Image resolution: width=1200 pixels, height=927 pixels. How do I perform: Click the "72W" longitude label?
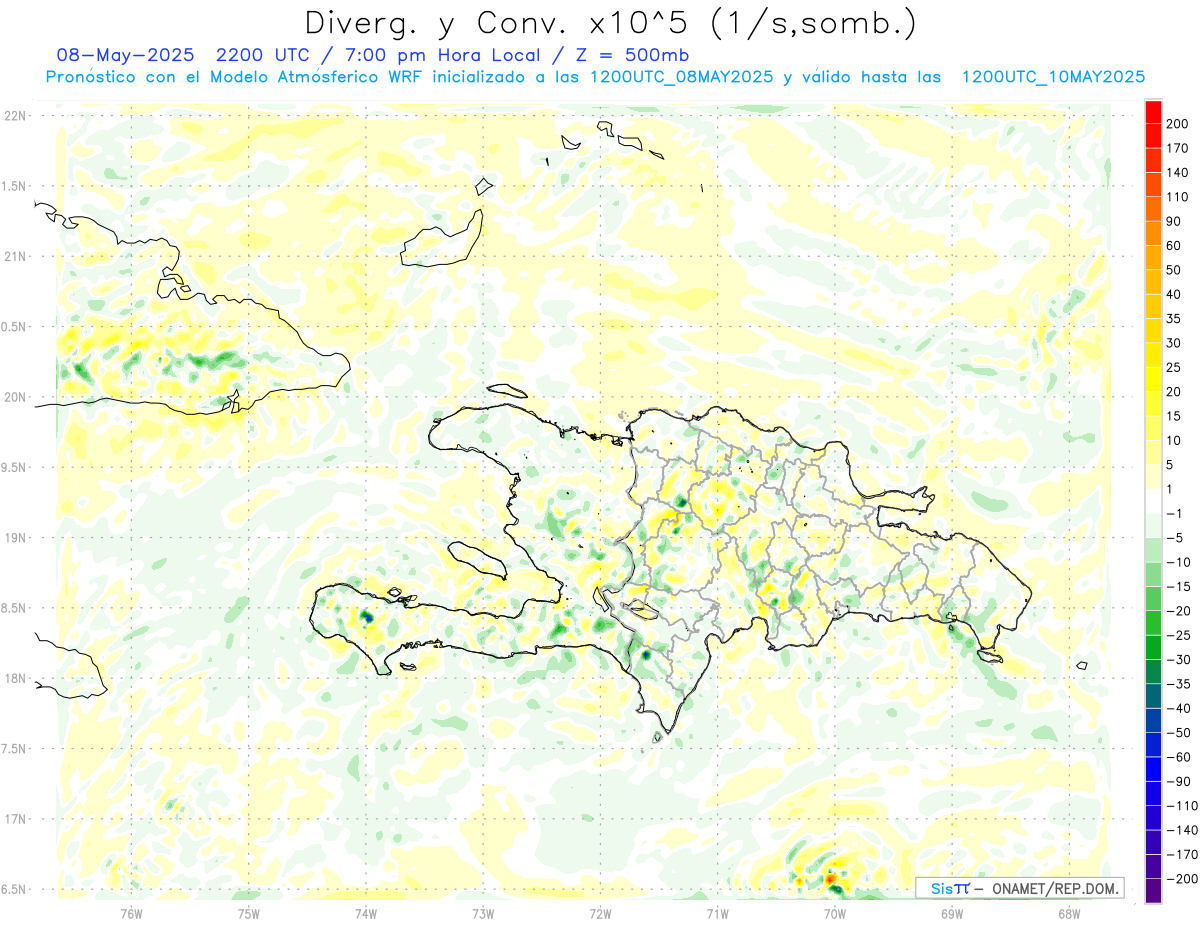pos(600,913)
